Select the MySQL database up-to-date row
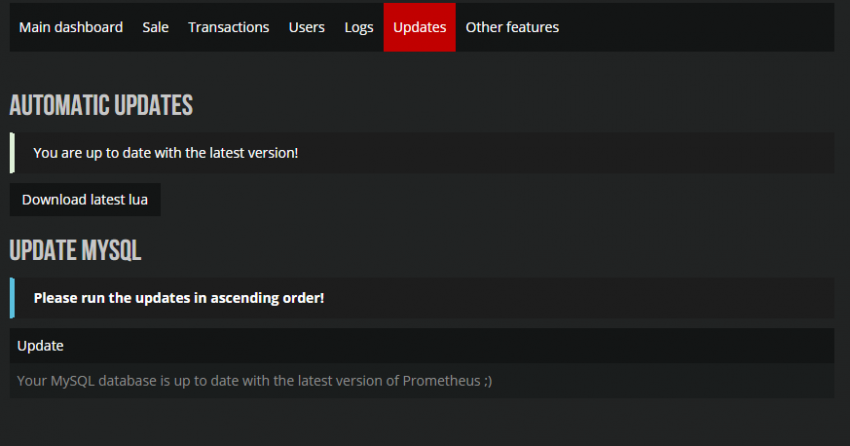 click(x=254, y=381)
